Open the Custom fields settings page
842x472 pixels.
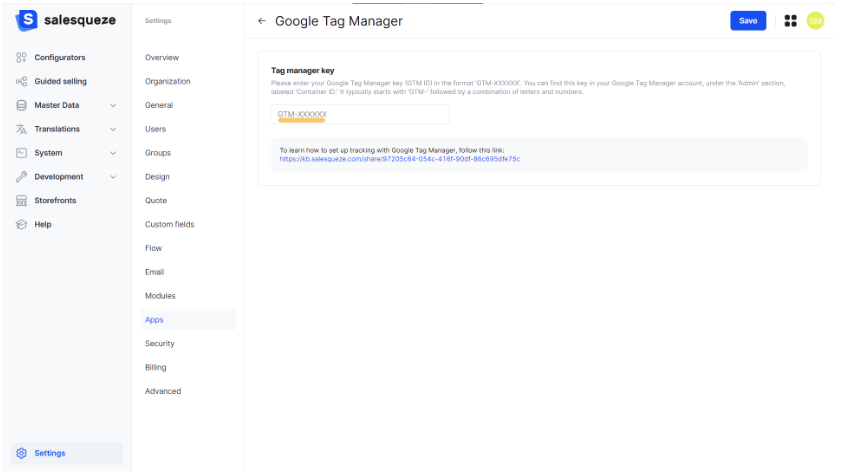click(x=170, y=224)
